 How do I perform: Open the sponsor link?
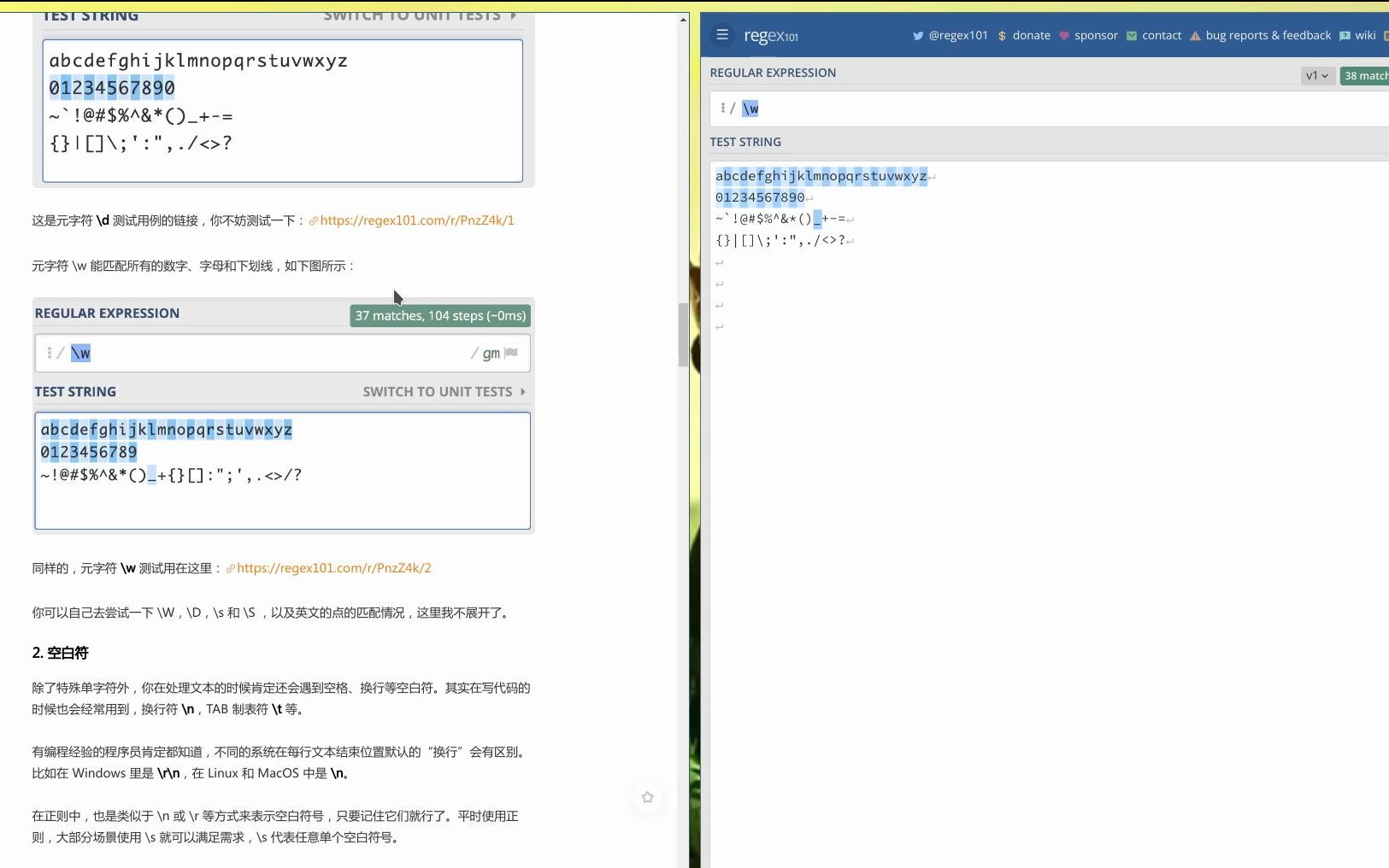point(1096,36)
